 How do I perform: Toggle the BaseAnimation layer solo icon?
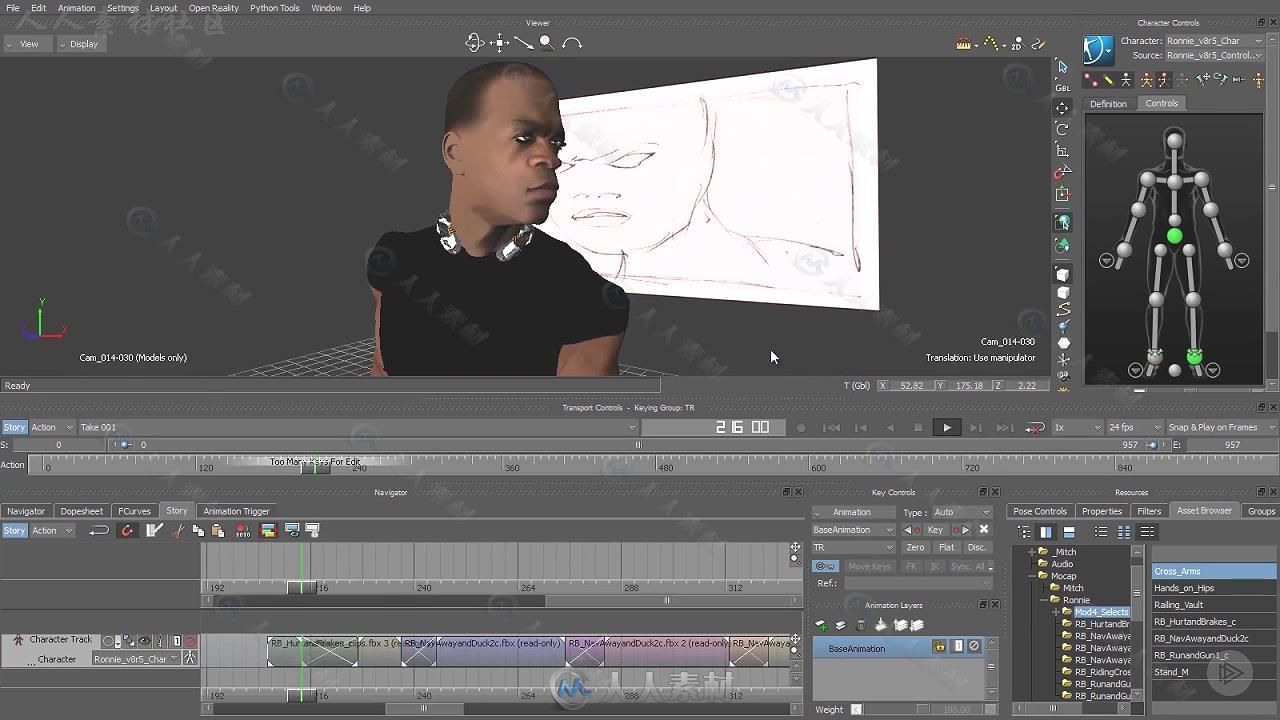[957, 648]
